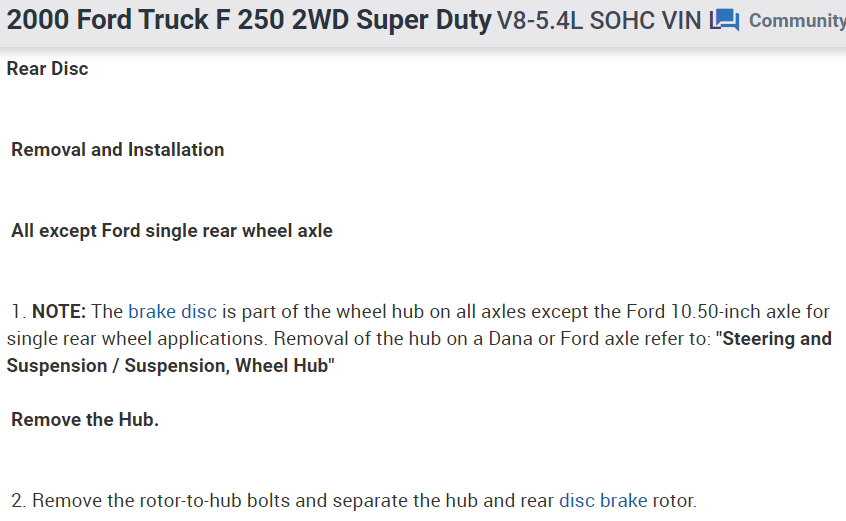Click the word "Dana" in the note
Screen dimensions: 846x521
point(510,338)
